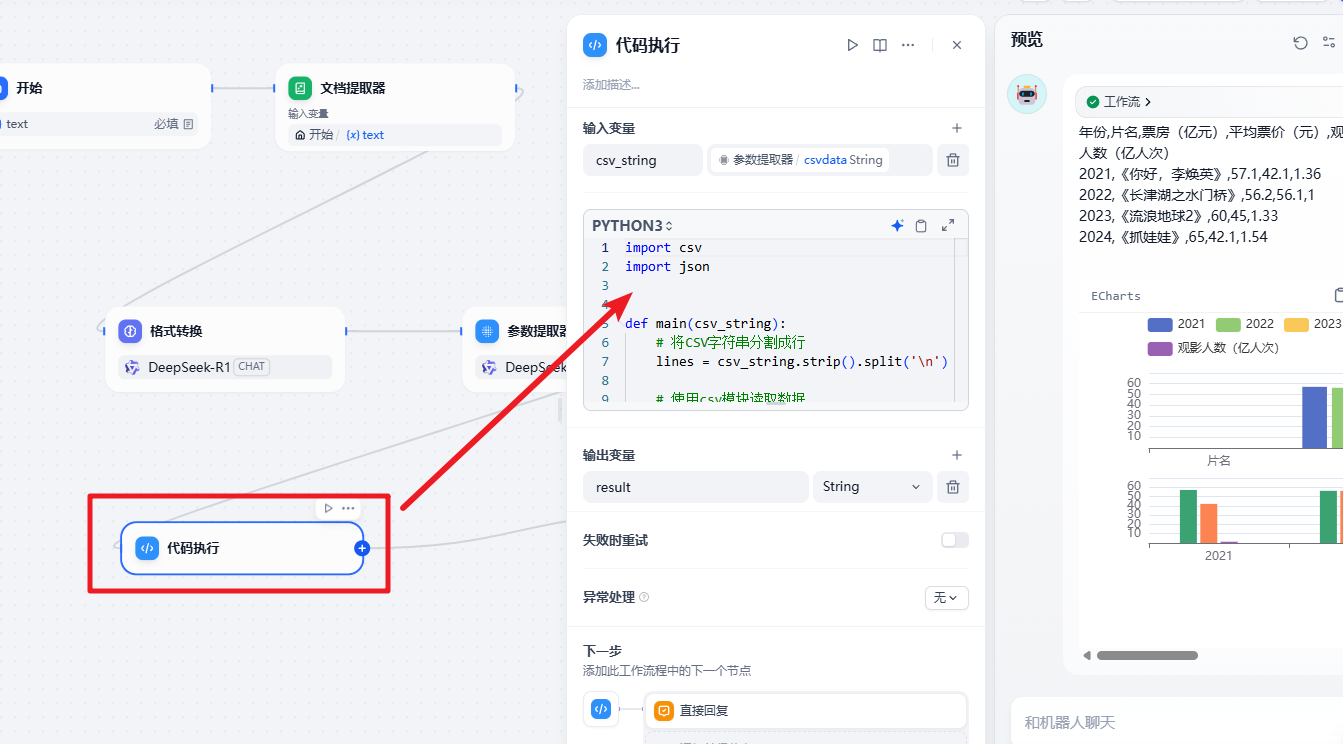
Task: Open the 异常处理 dropdown set to 无
Action: pyautogui.click(x=946, y=597)
